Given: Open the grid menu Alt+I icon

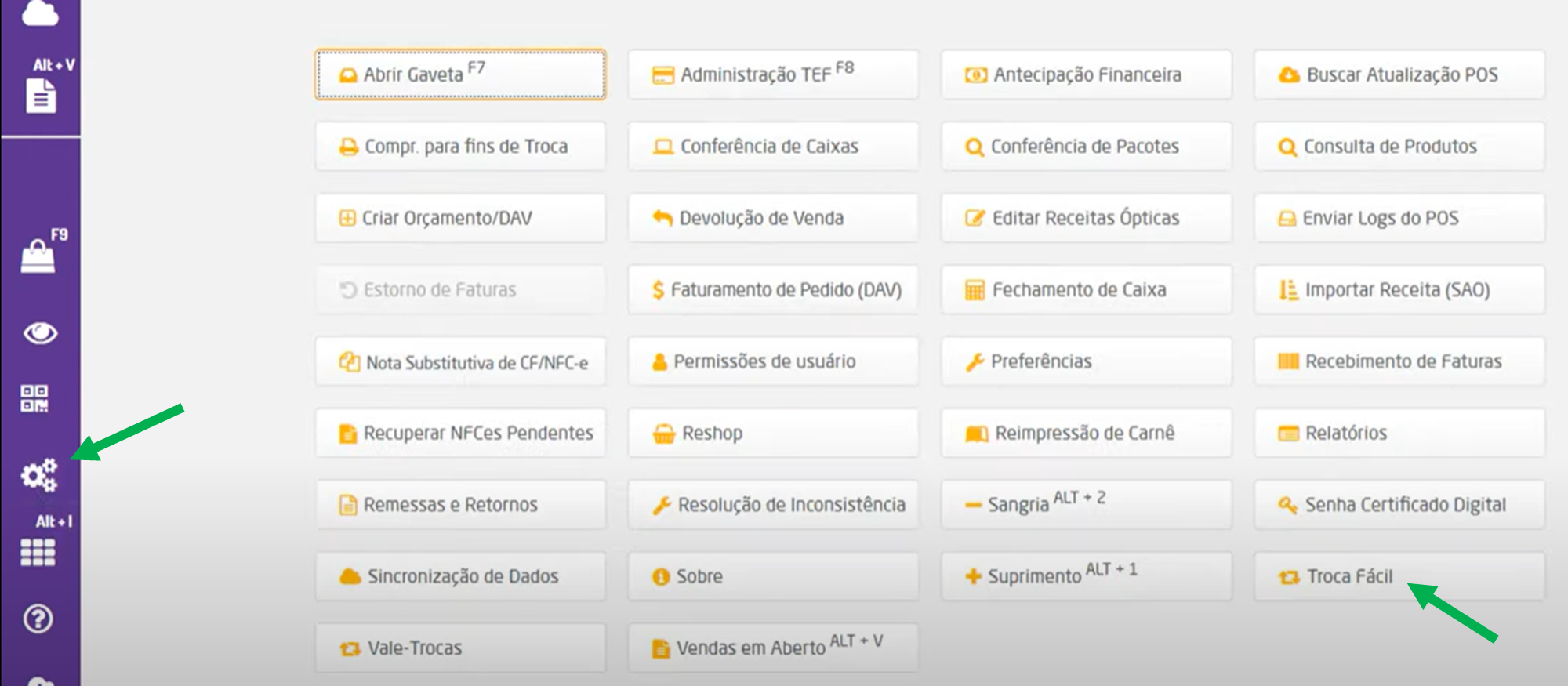Looking at the screenshot, I should (x=38, y=552).
